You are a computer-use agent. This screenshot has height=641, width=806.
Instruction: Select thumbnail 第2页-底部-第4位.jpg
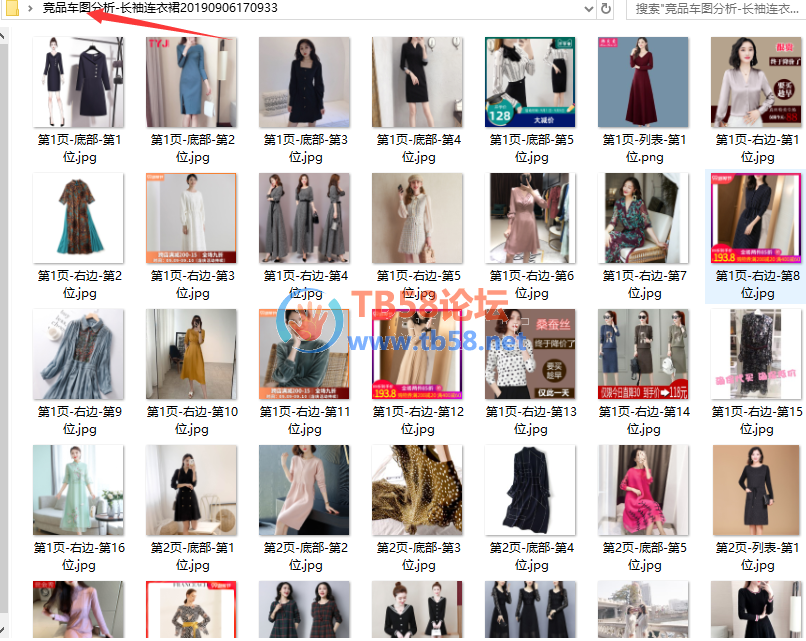point(530,490)
